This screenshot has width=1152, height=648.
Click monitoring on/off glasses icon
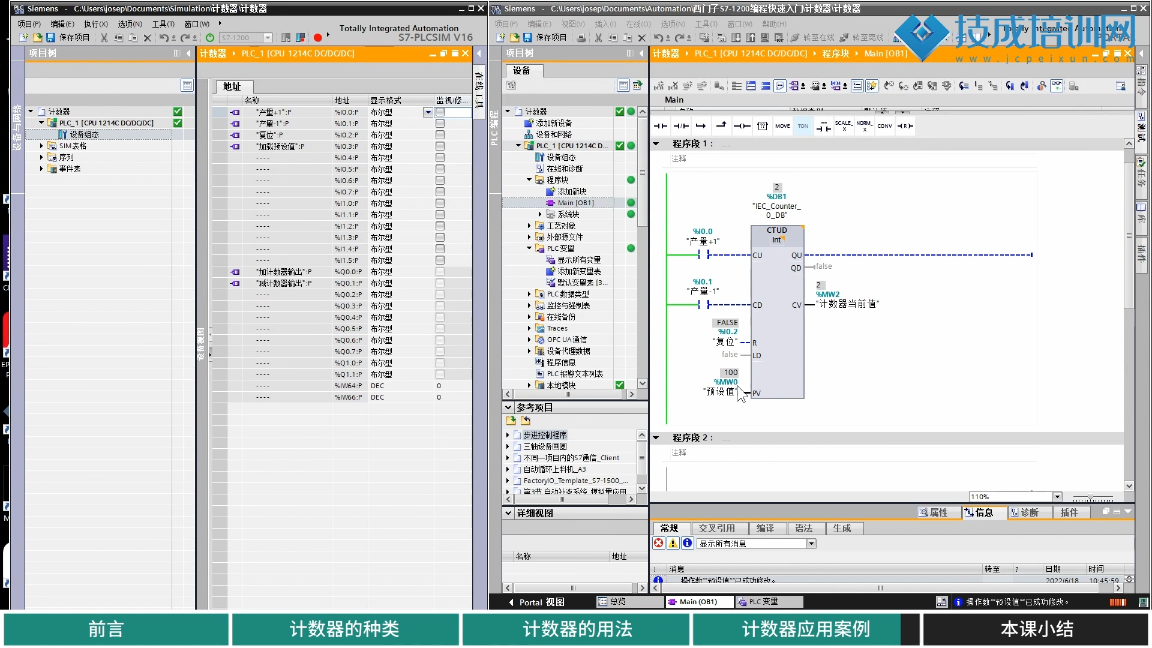click(1056, 86)
